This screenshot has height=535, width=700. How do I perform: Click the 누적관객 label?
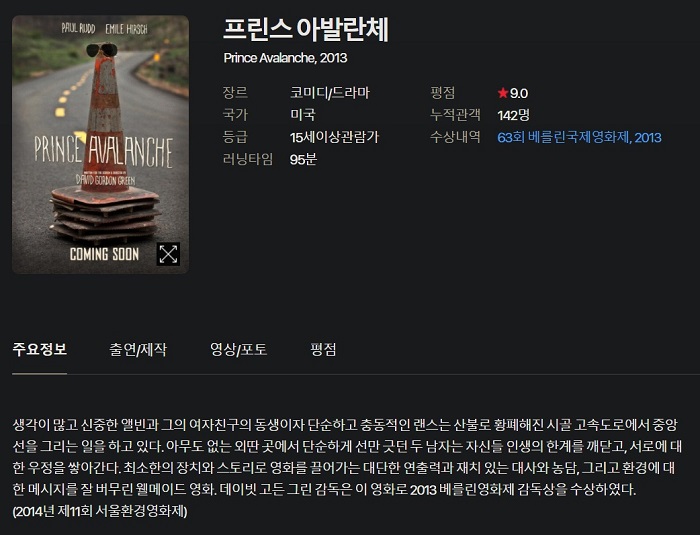tap(455, 115)
